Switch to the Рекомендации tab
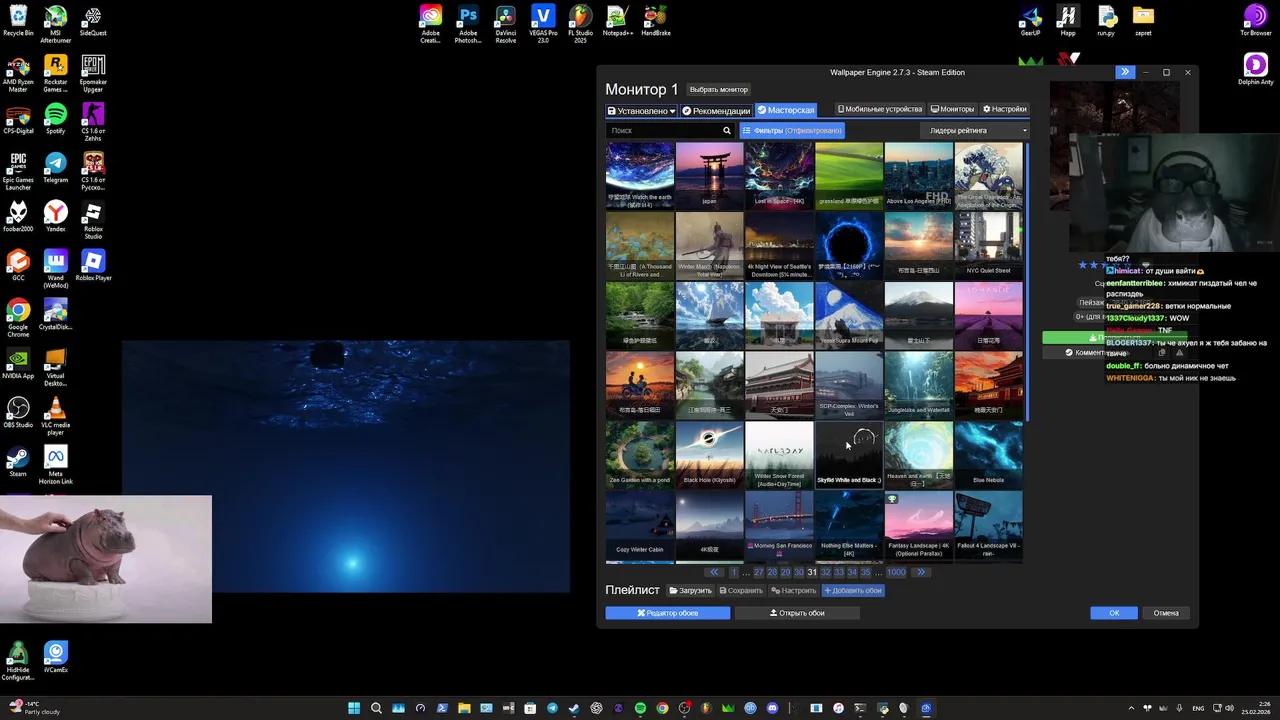This screenshot has height=720, width=1280. (x=716, y=110)
